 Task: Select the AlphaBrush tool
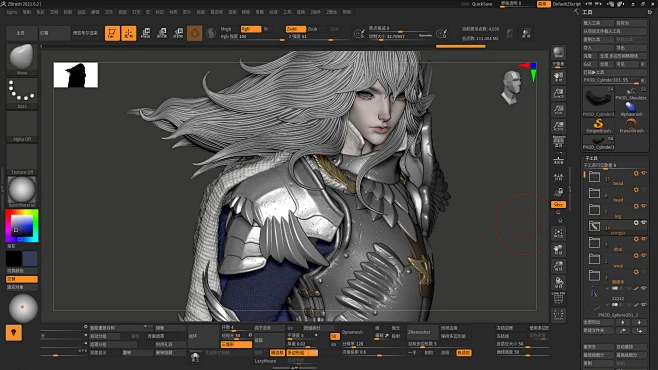click(631, 109)
